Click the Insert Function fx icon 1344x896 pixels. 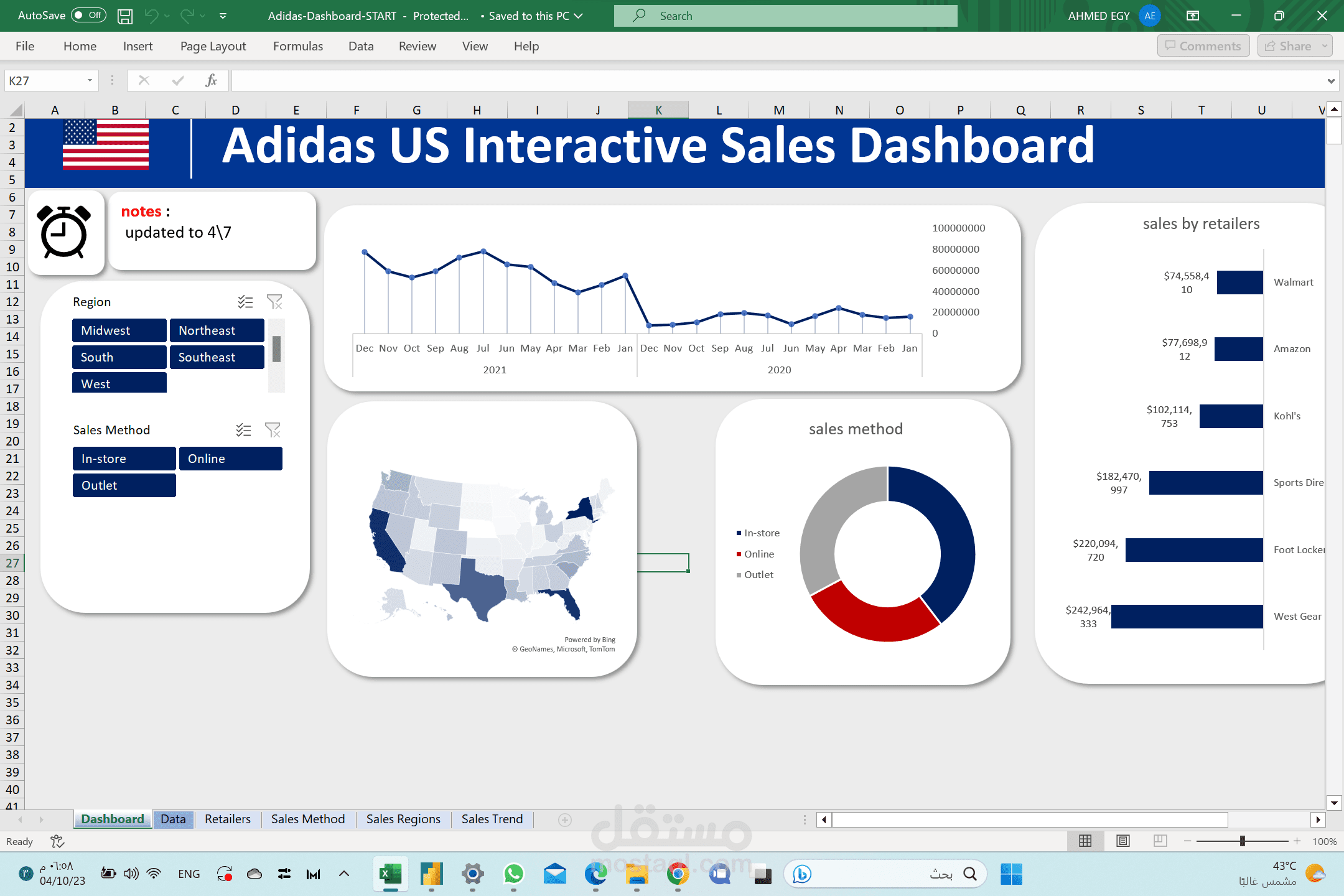211,81
